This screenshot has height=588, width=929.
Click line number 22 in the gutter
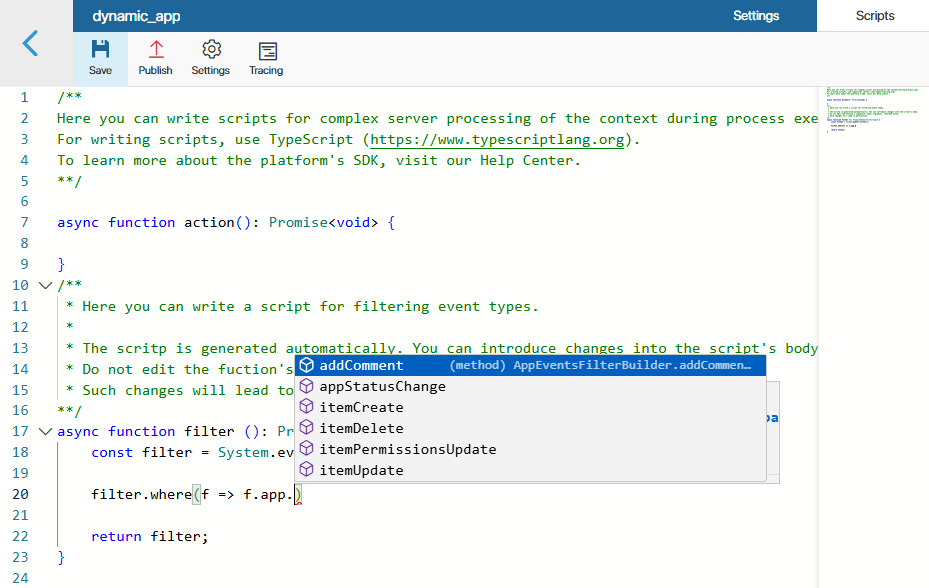pos(20,537)
